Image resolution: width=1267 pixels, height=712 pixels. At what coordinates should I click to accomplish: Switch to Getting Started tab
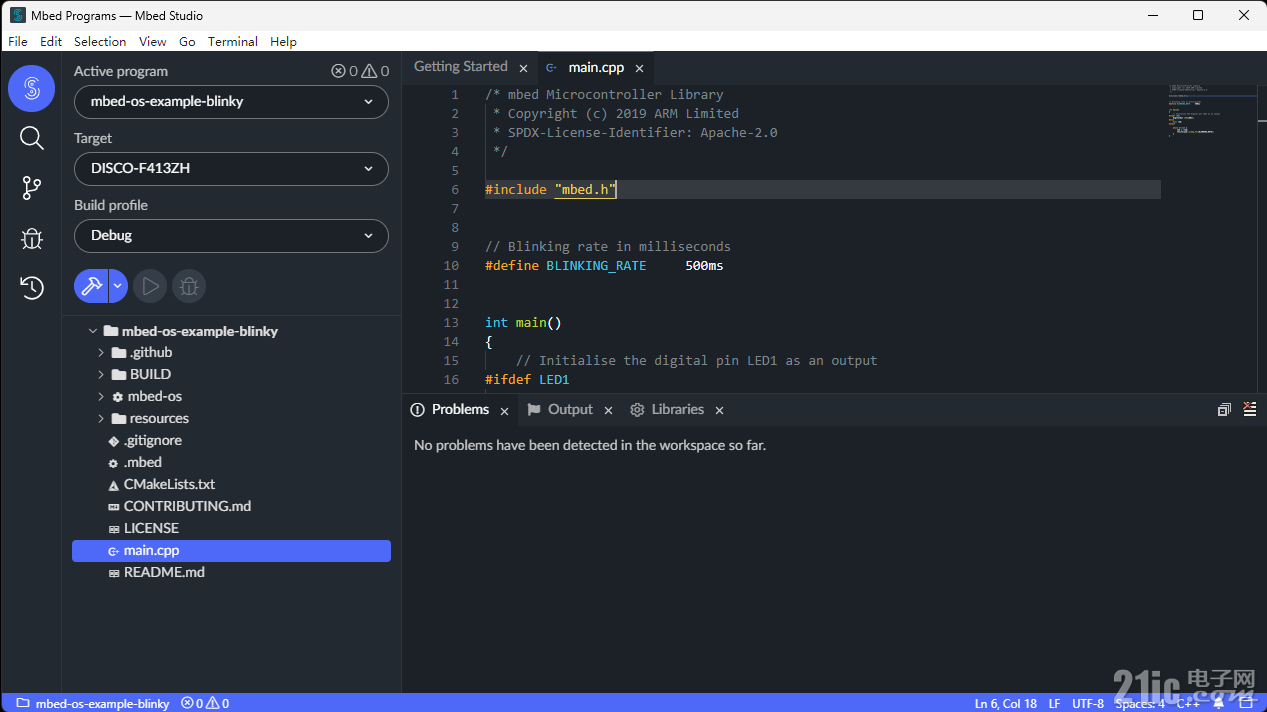461,67
